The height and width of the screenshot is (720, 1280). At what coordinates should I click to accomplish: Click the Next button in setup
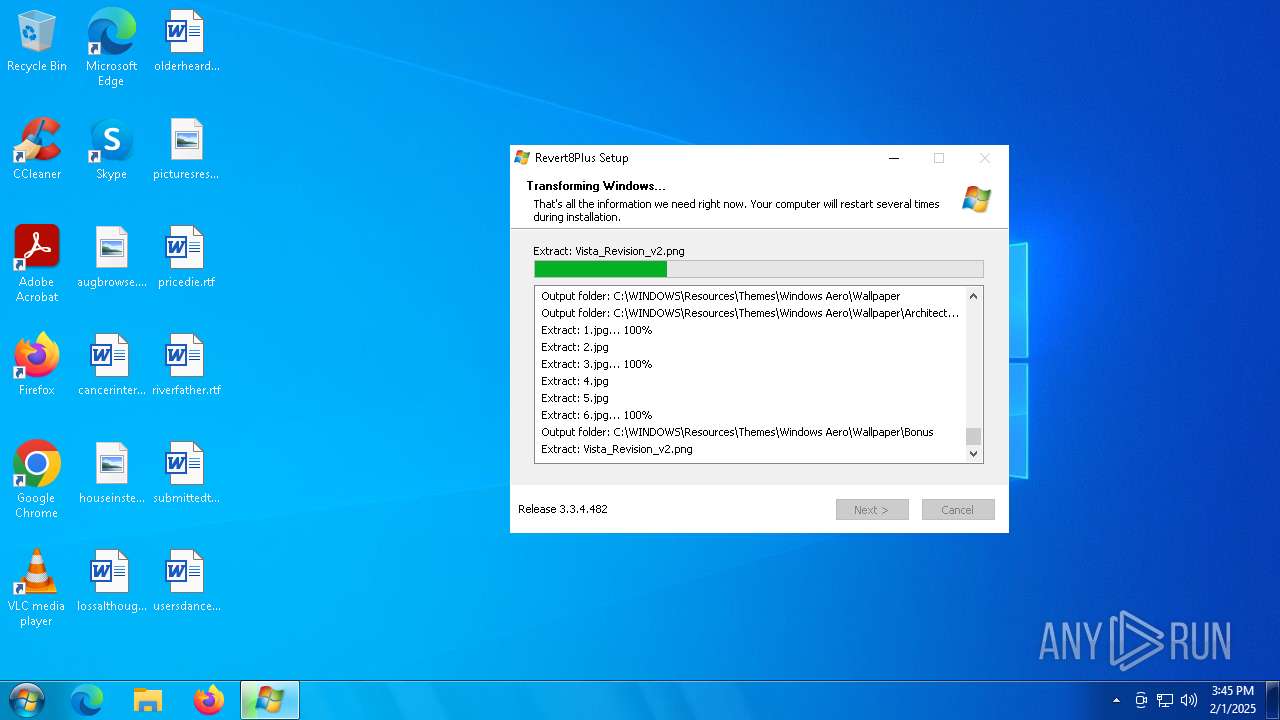pyautogui.click(x=872, y=510)
